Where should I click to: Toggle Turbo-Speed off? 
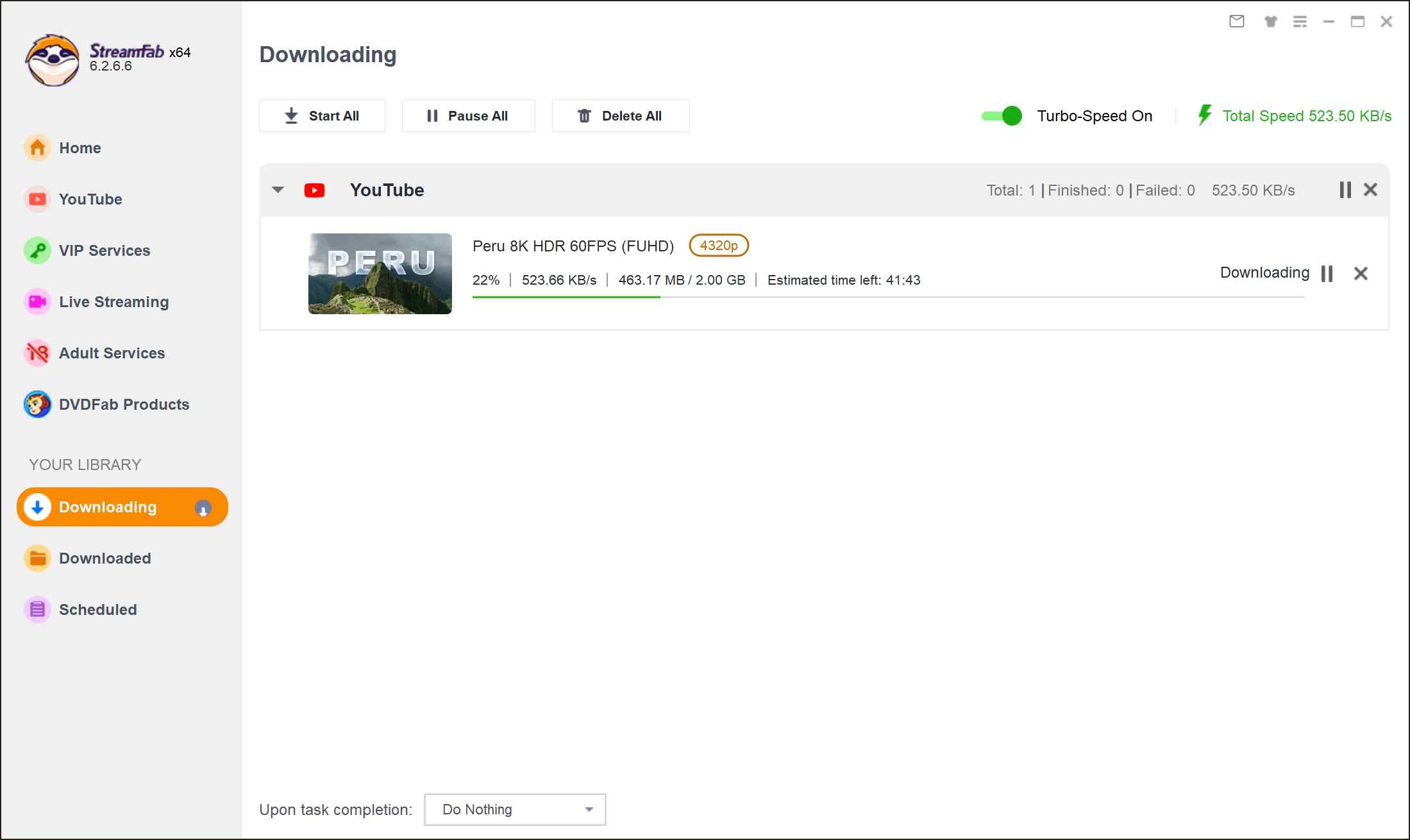pyautogui.click(x=1002, y=116)
